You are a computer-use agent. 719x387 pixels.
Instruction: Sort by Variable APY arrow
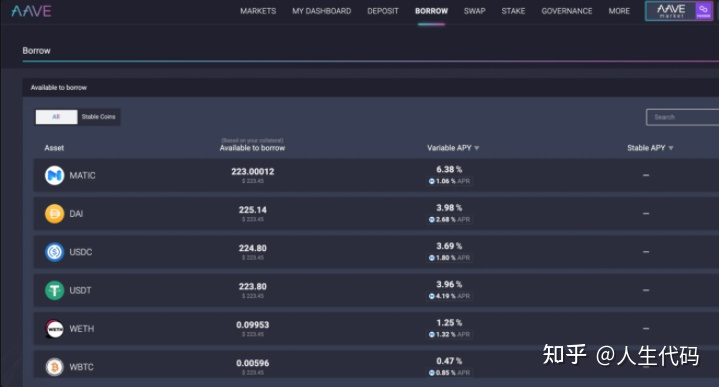click(x=477, y=148)
